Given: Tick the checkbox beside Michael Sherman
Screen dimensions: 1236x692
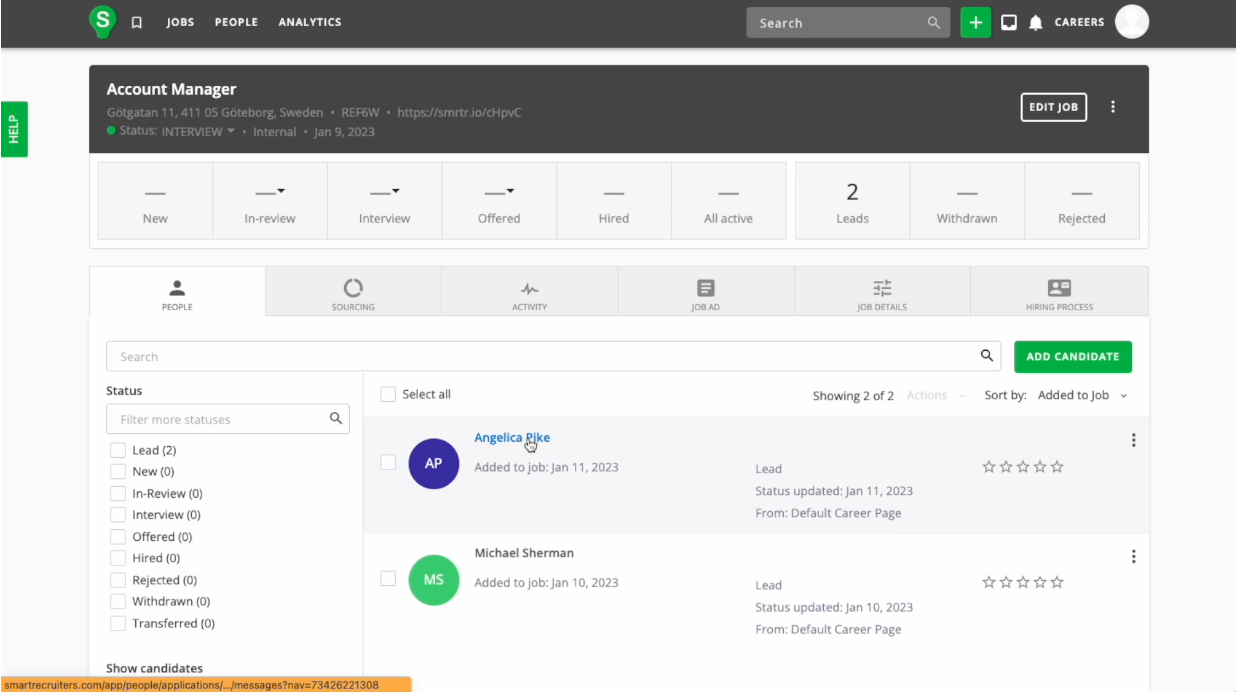Looking at the screenshot, I should click(x=388, y=578).
